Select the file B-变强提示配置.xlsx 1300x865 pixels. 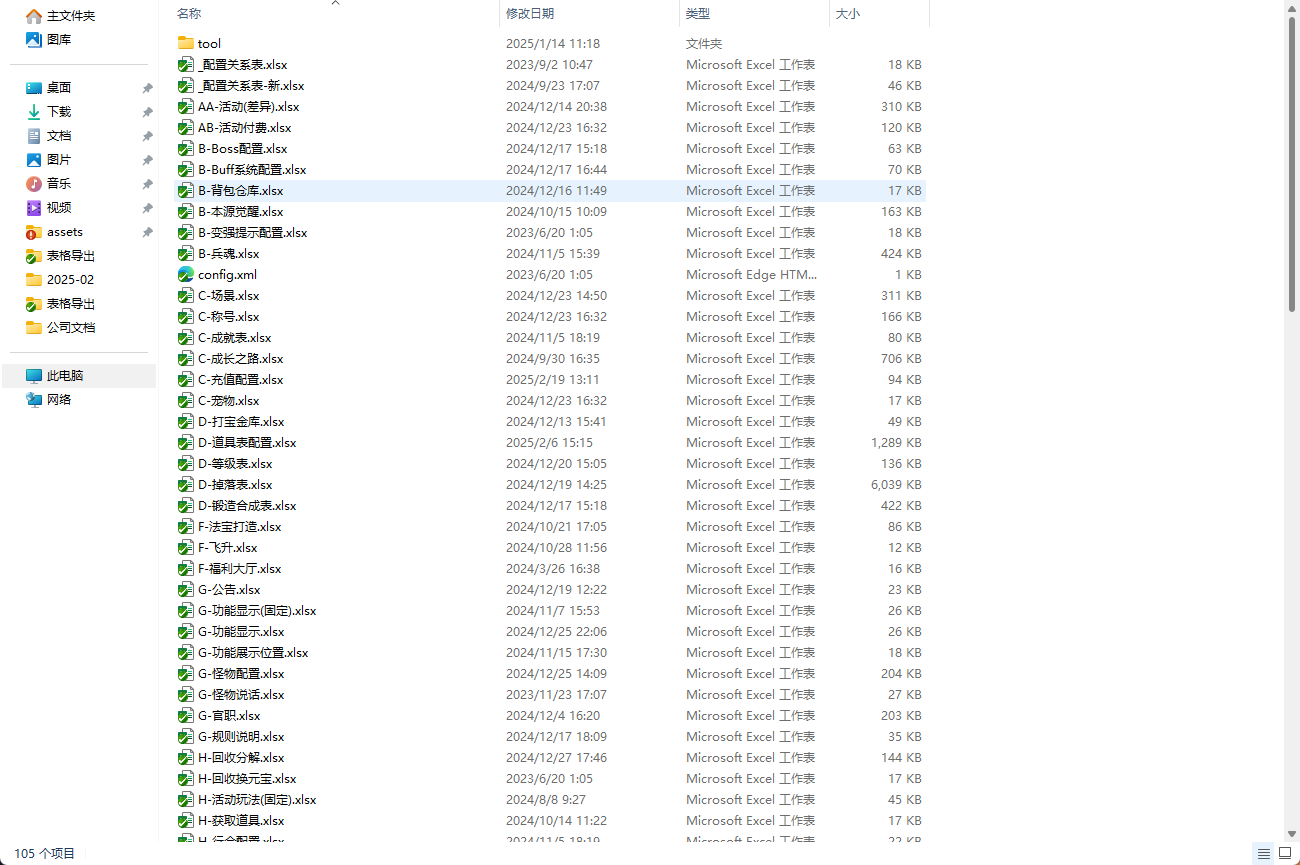(252, 232)
